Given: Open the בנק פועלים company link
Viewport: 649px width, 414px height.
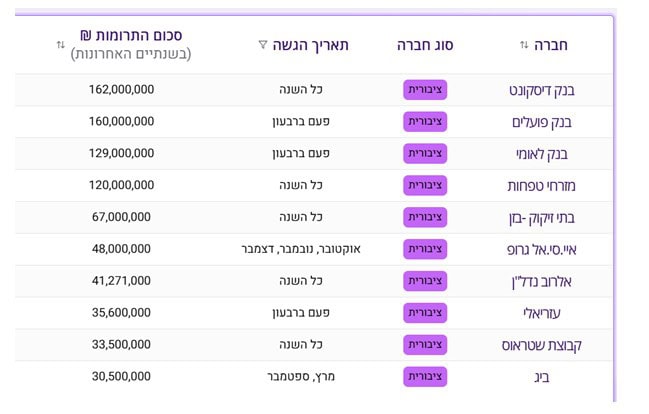Looking at the screenshot, I should click(543, 122).
